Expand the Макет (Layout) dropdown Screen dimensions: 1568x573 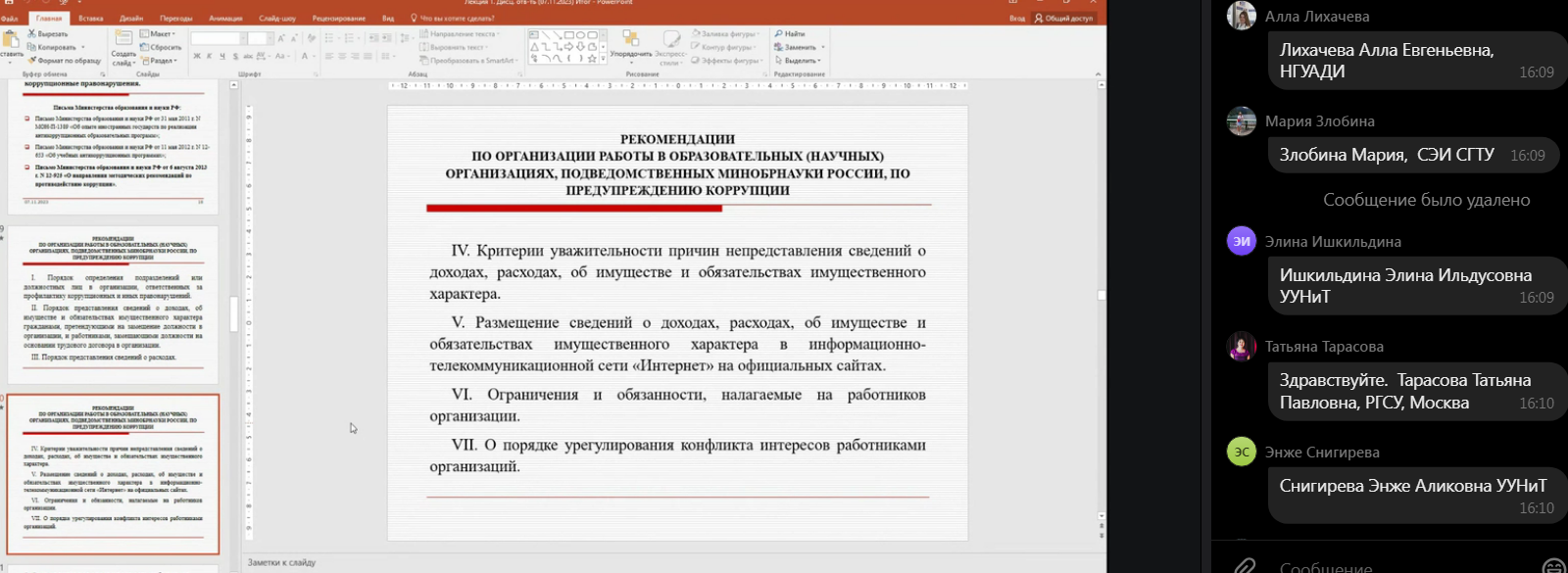pos(160,34)
